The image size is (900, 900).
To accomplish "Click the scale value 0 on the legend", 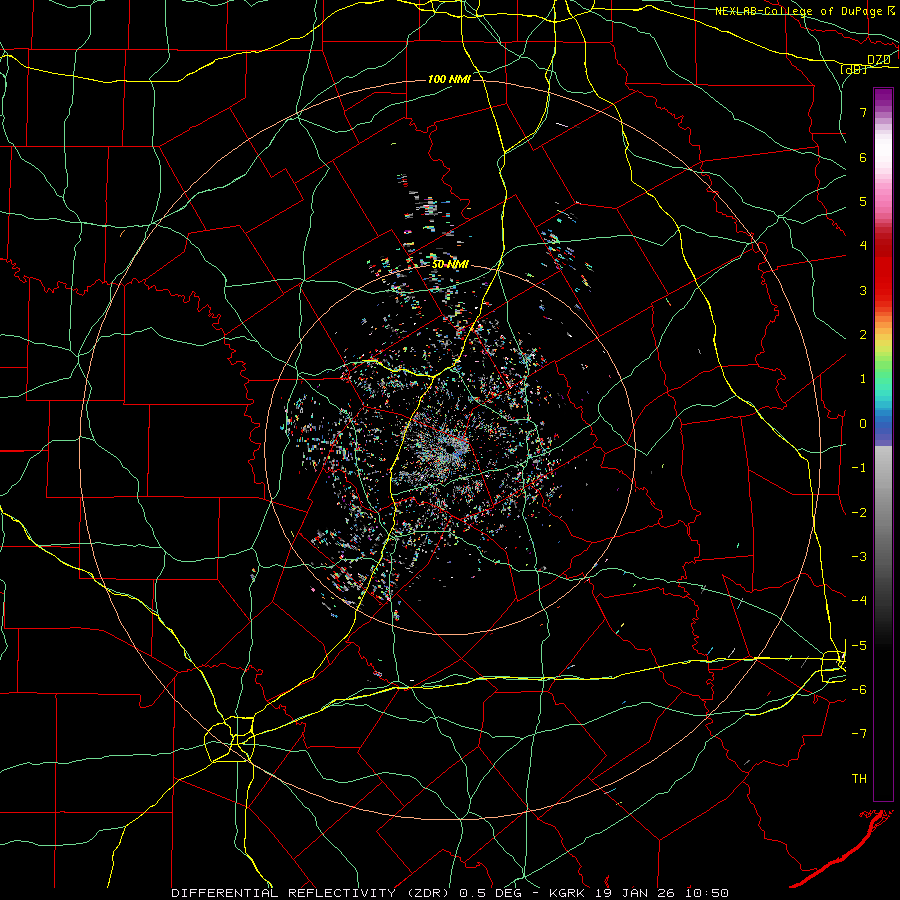I will point(863,424).
